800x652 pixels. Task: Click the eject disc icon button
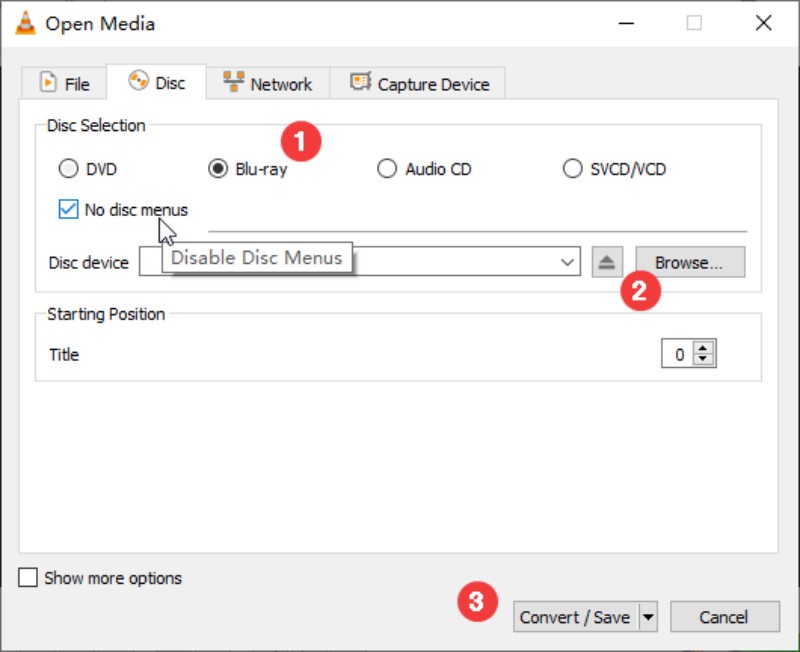[x=607, y=262]
